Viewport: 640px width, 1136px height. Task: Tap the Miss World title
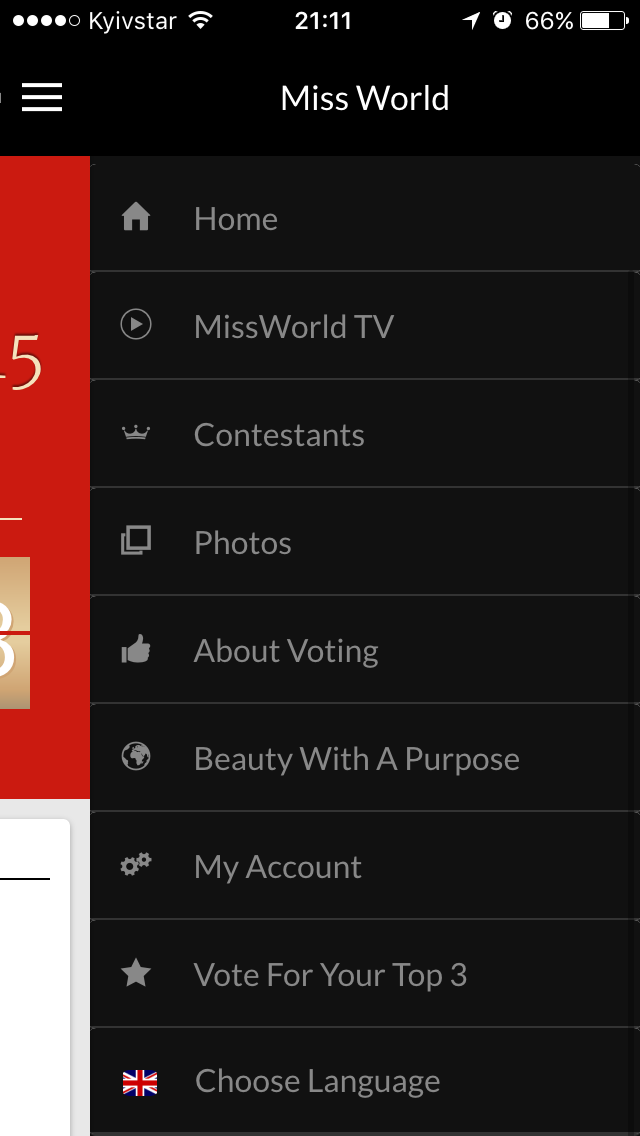coord(365,98)
